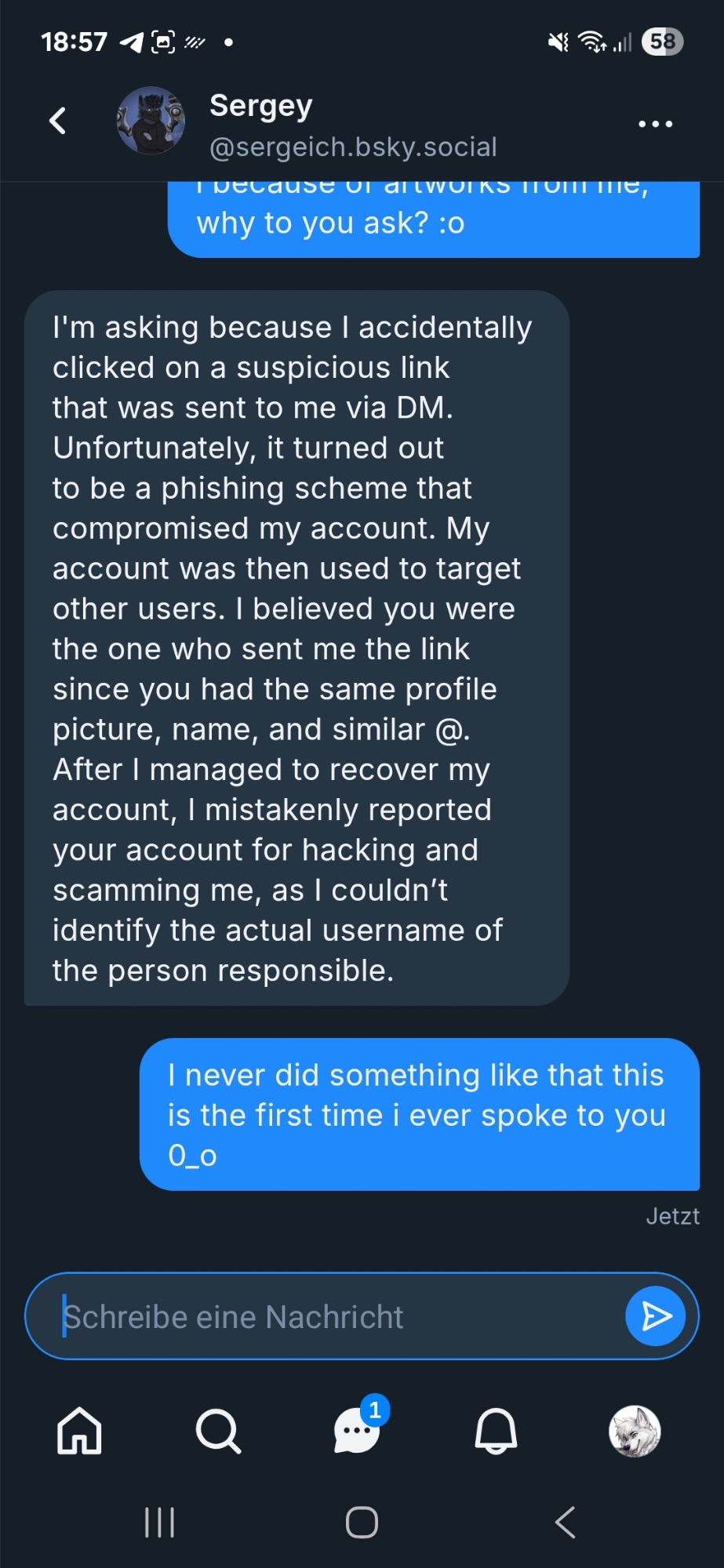Open Sergey's profile avatar
Image resolution: width=724 pixels, height=1568 pixels.
coord(151,121)
